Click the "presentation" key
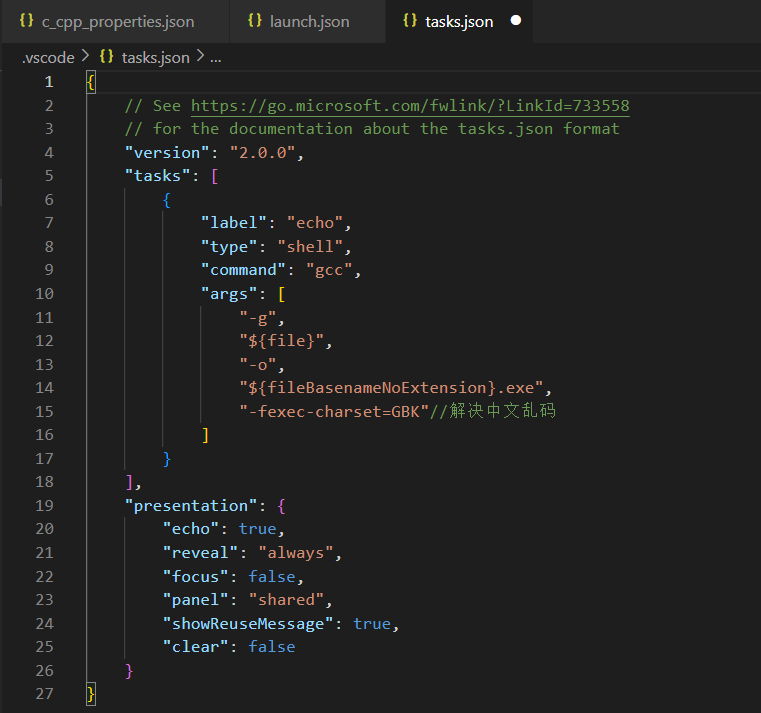The height and width of the screenshot is (713, 761). (191, 506)
